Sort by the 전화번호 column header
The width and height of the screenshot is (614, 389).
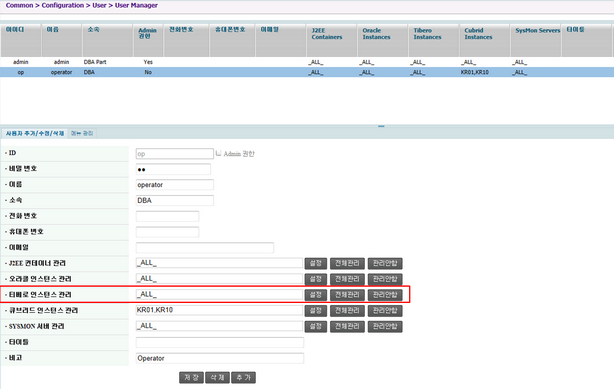tap(186, 40)
